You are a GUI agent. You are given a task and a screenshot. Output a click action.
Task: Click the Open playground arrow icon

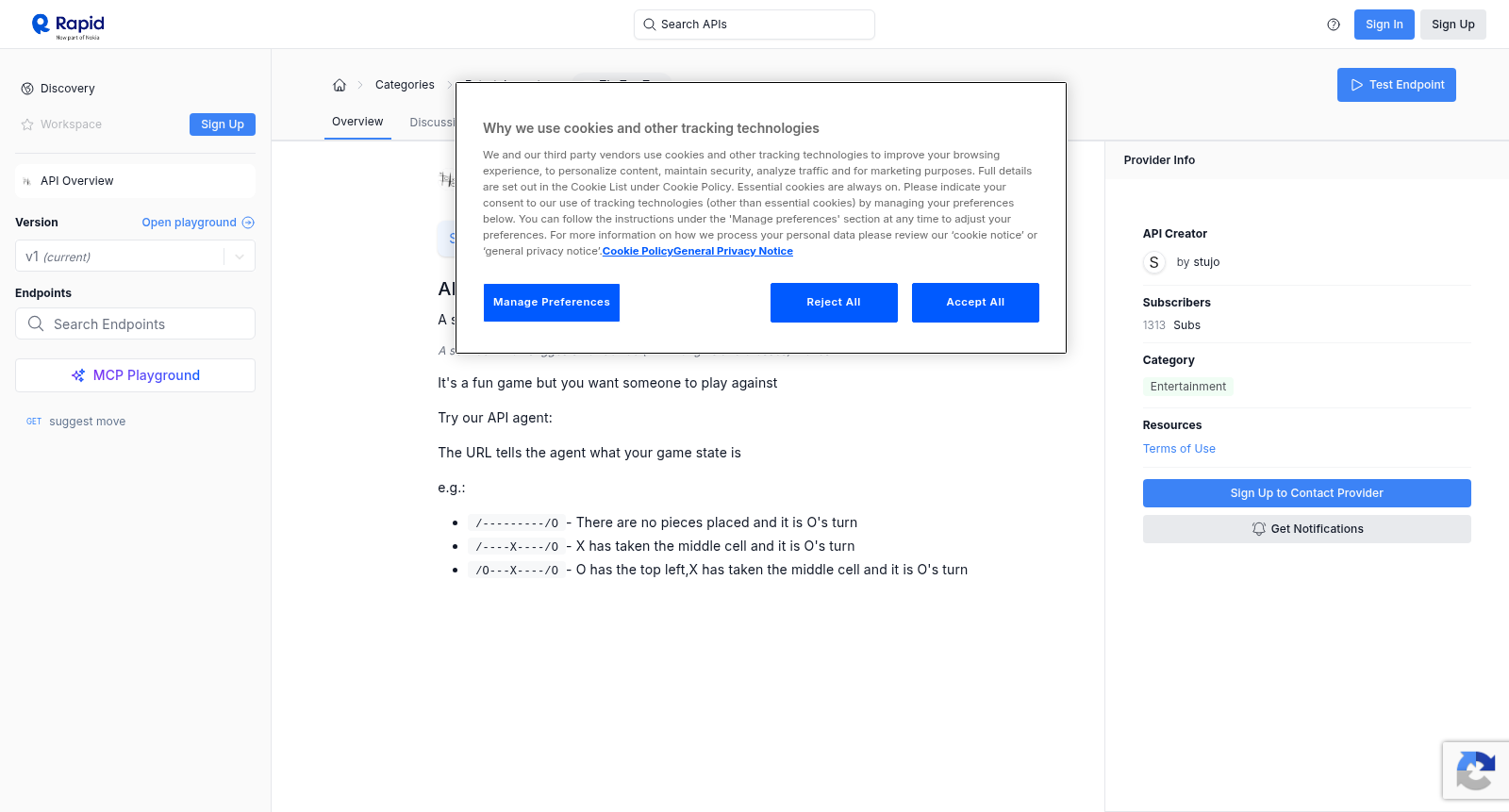[248, 223]
